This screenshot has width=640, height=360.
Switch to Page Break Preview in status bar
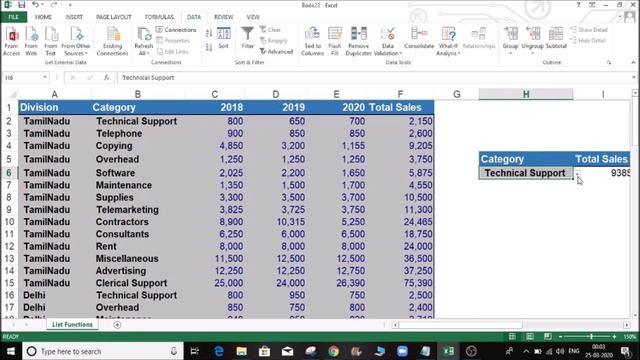click(547, 337)
